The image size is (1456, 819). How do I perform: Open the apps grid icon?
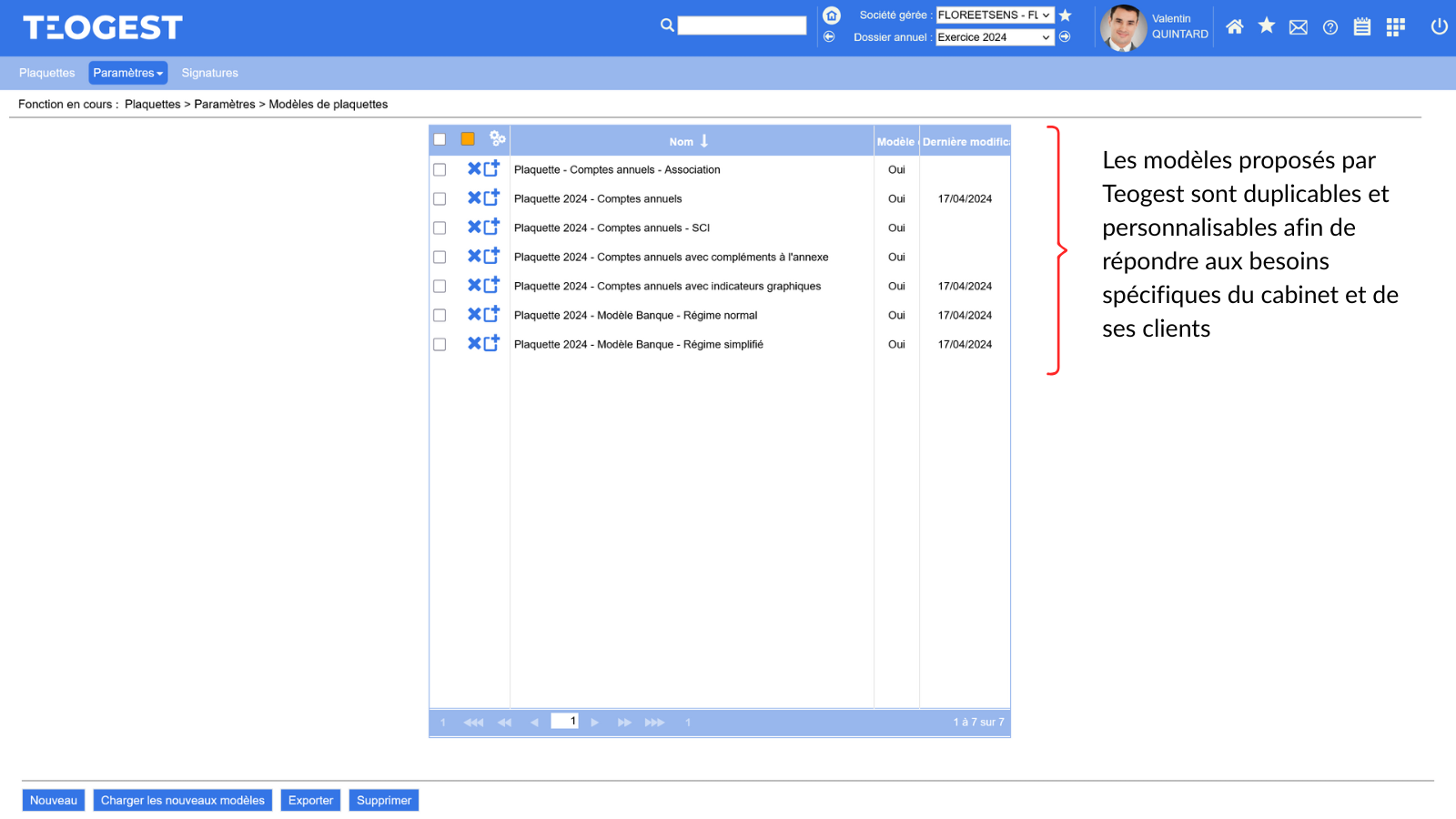pyautogui.click(x=1395, y=27)
